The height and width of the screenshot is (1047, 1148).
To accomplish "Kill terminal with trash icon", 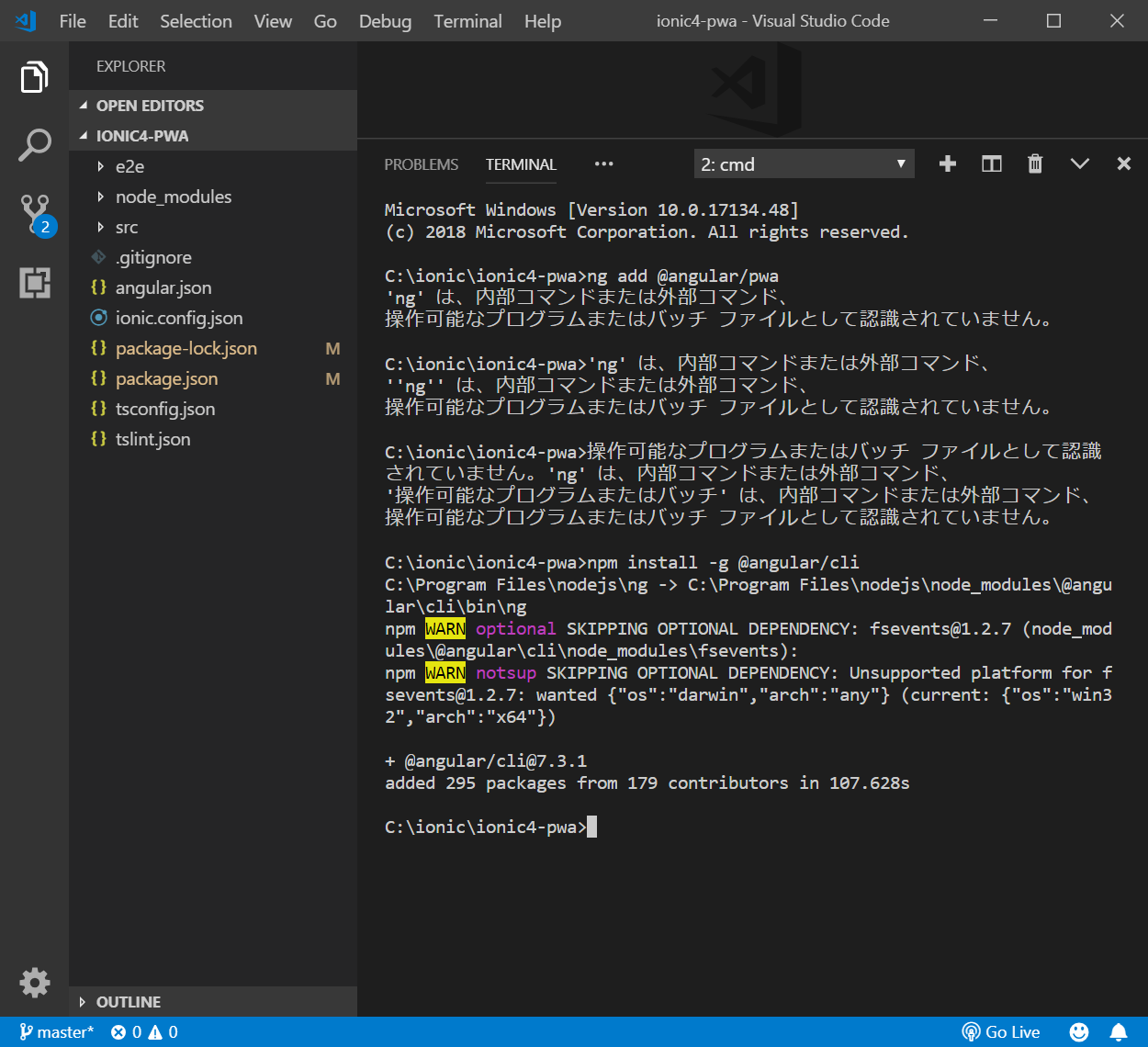I will 1035,163.
